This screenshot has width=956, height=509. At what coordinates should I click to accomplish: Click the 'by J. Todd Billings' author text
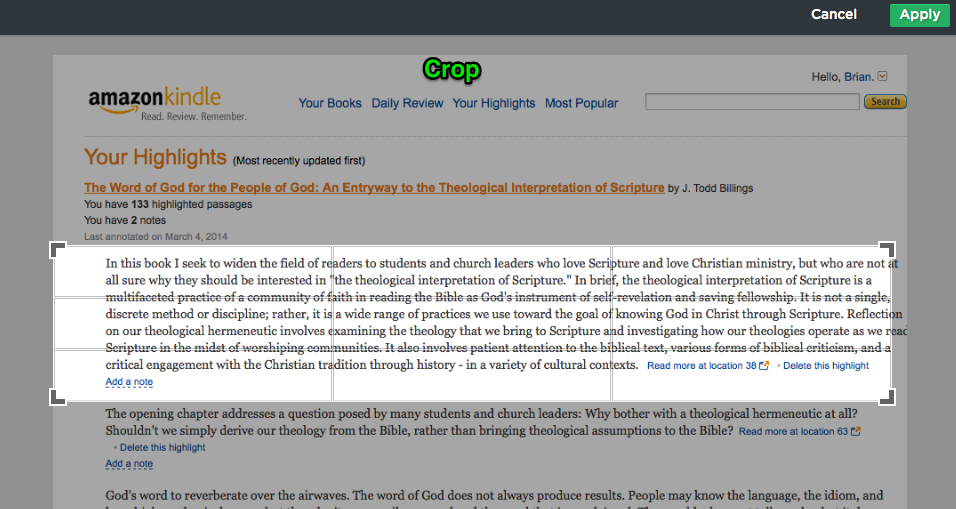710,188
